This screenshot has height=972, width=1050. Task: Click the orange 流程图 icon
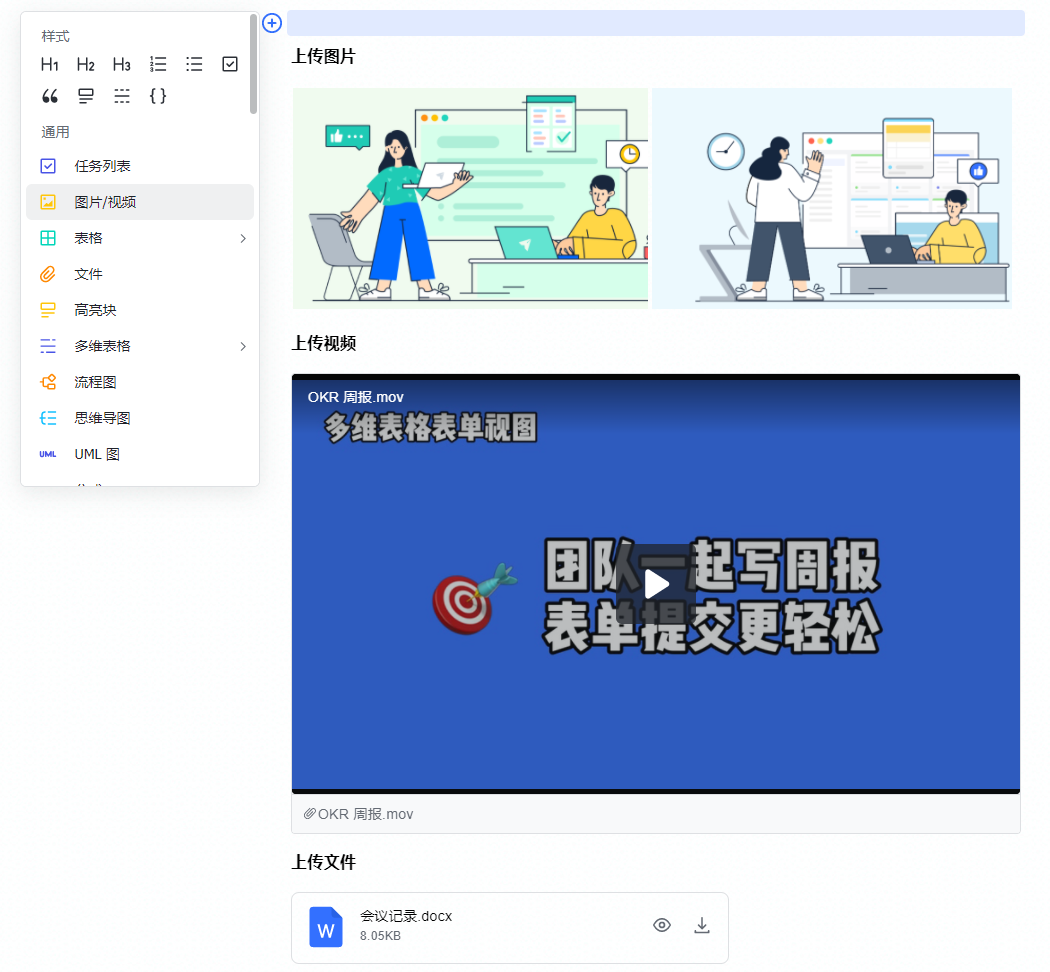48,382
